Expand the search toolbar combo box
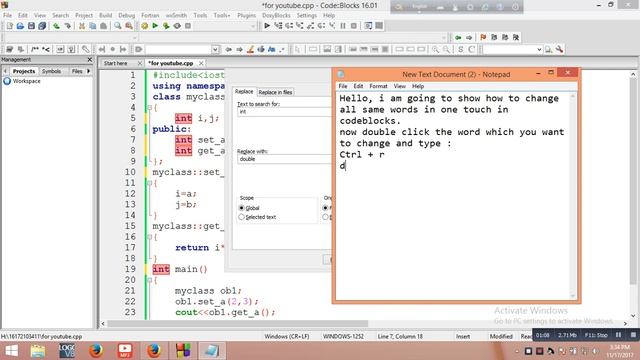 click(215, 49)
